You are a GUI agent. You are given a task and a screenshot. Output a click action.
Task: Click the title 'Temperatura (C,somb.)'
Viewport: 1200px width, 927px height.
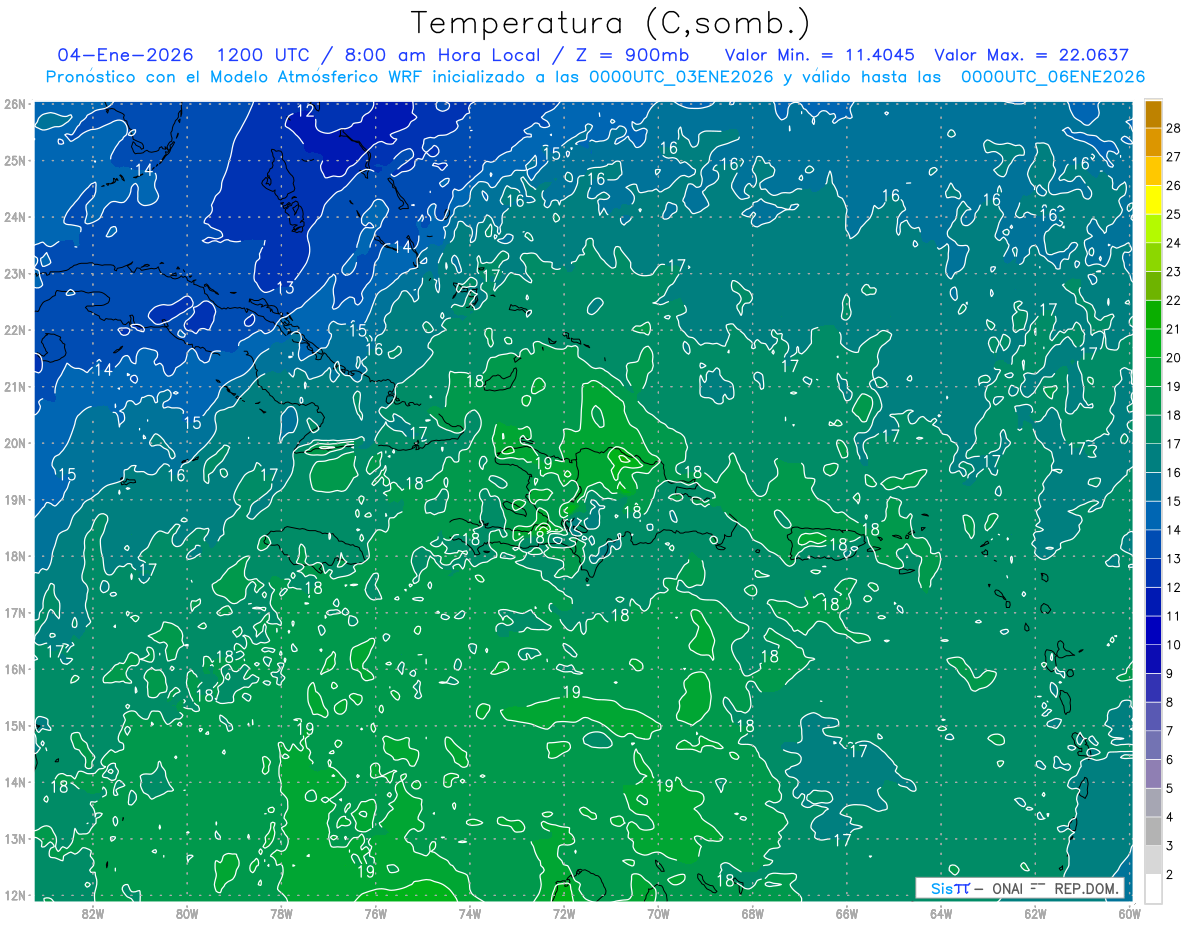coord(611,23)
